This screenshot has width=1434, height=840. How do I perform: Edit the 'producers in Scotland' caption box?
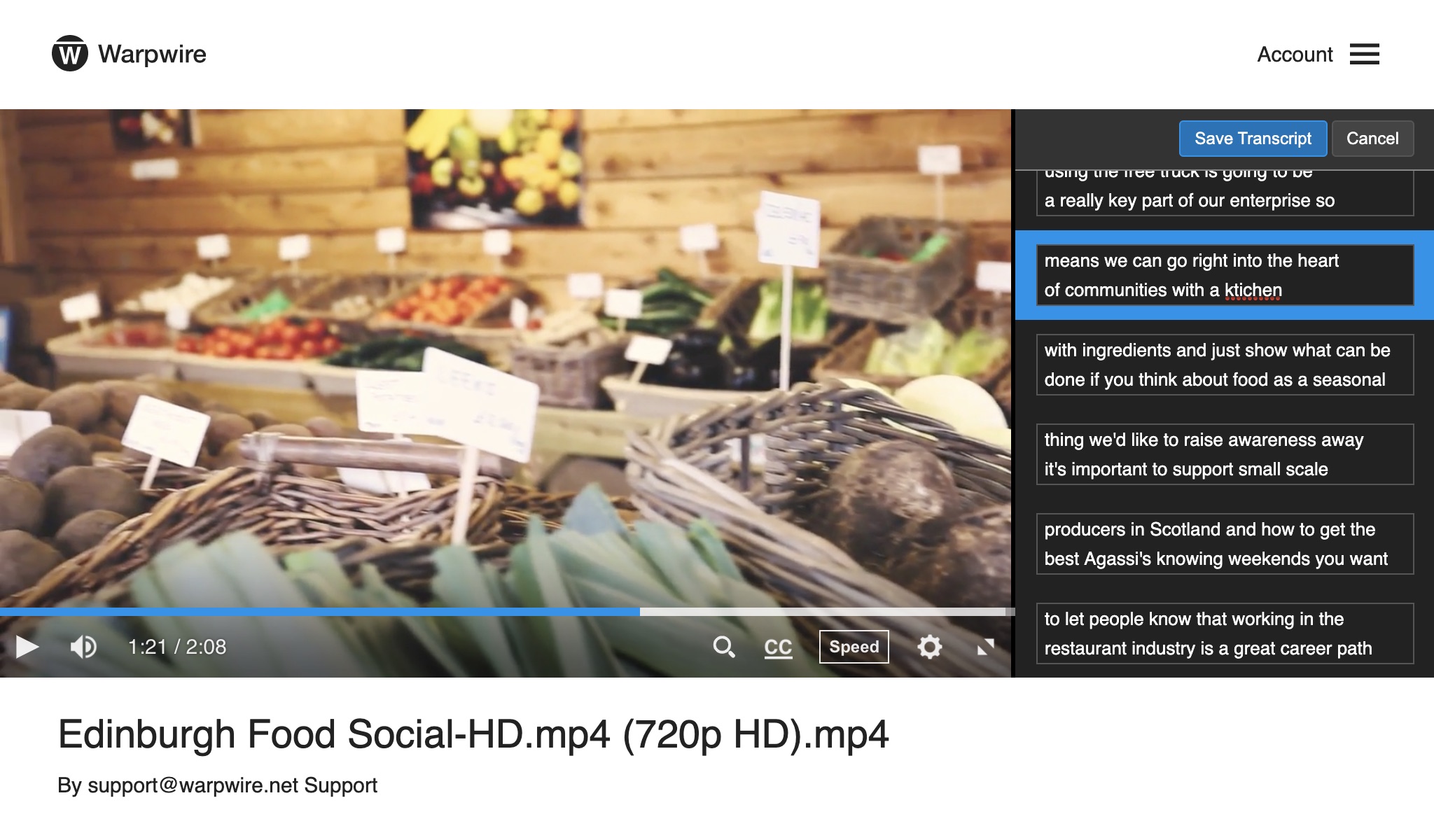[1224, 544]
